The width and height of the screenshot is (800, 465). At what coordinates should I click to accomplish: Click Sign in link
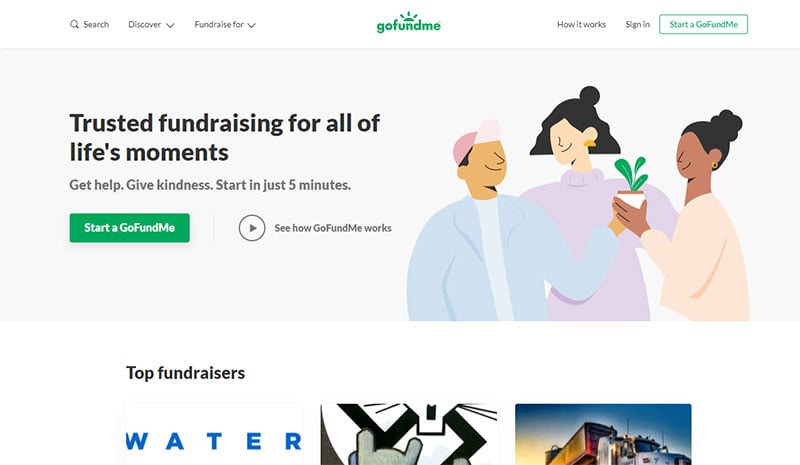[x=637, y=25]
